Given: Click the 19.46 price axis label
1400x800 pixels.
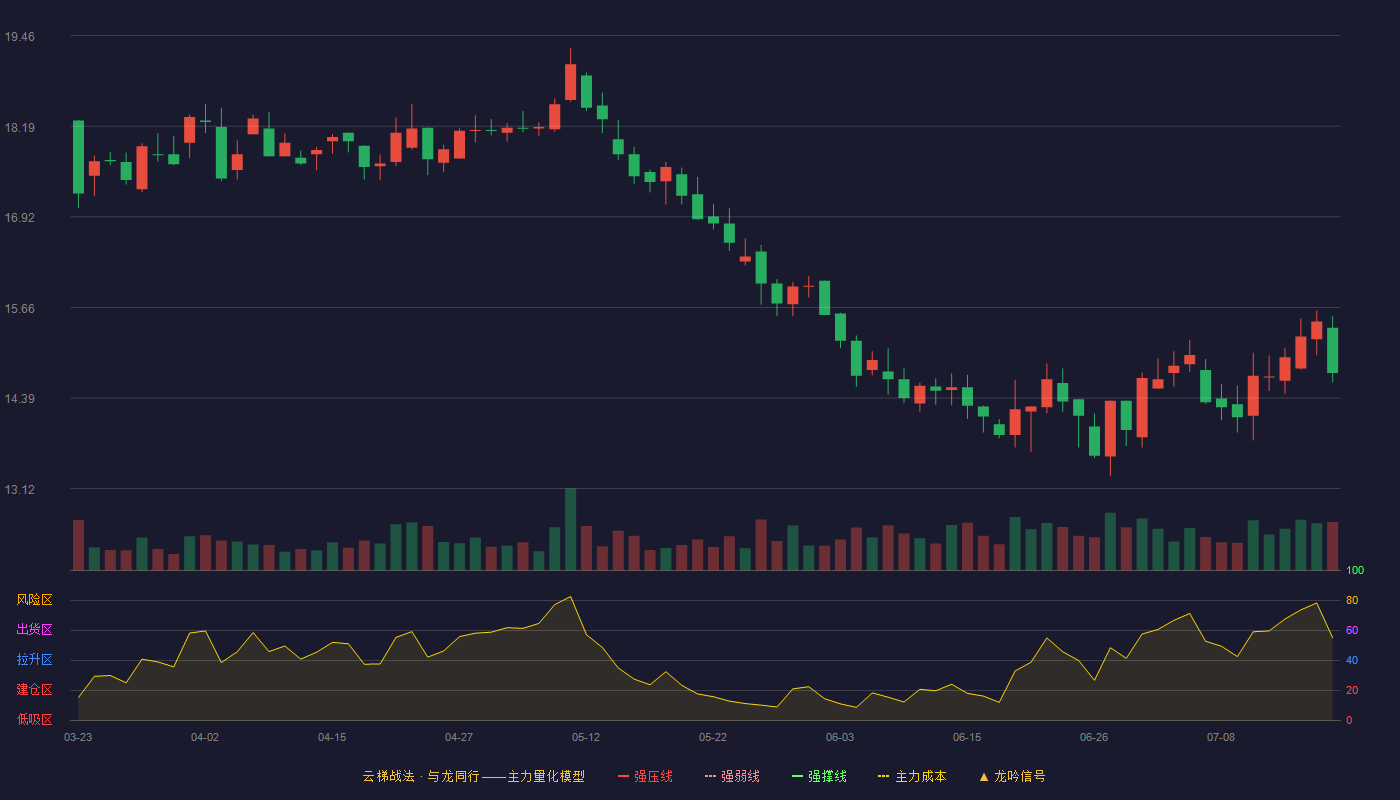Looking at the screenshot, I should [x=19, y=37].
